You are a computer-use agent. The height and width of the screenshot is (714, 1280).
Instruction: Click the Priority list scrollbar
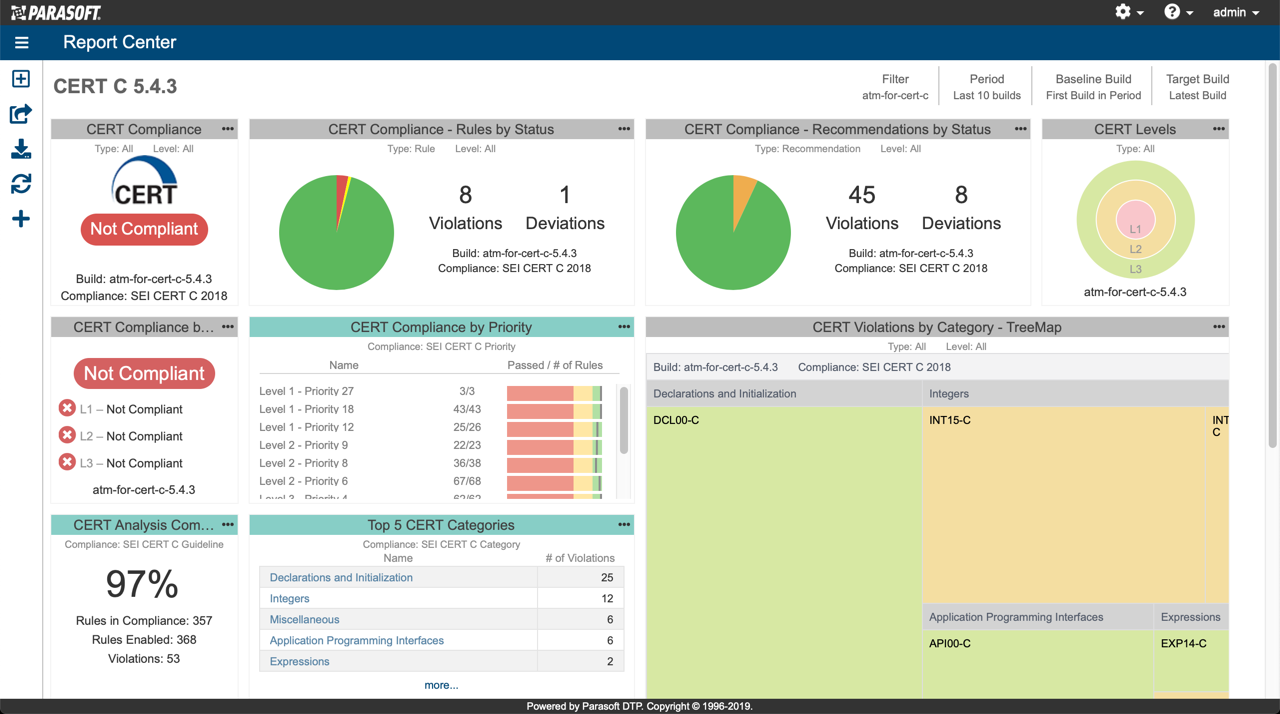coord(624,420)
